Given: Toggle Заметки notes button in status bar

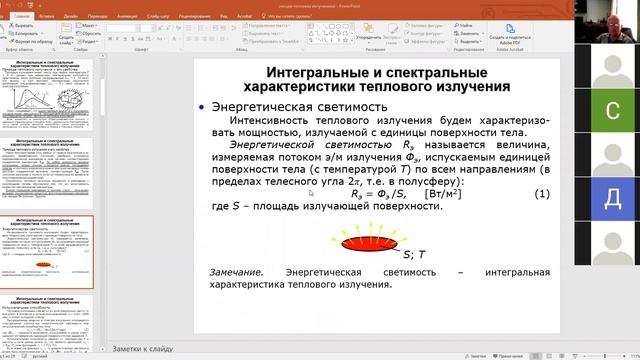Looking at the screenshot, I should 476,356.
